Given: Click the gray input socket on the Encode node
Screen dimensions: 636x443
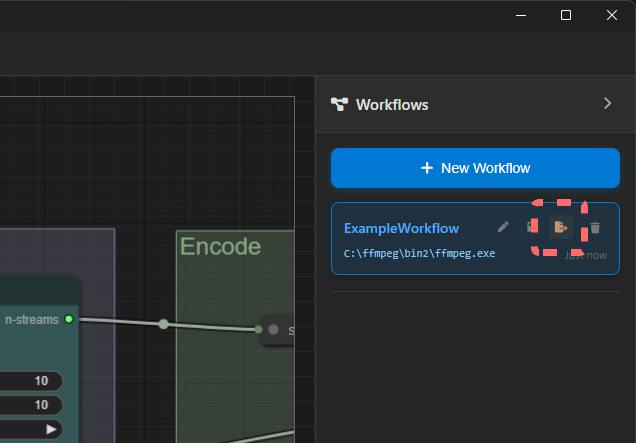Looking at the screenshot, I should click(x=273, y=330).
